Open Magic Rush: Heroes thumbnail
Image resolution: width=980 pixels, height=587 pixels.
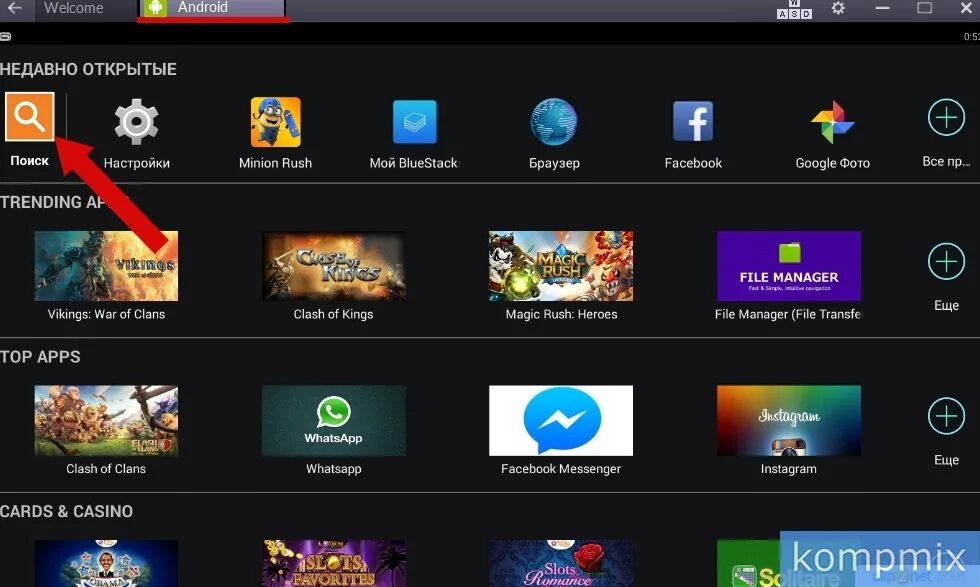(x=561, y=266)
